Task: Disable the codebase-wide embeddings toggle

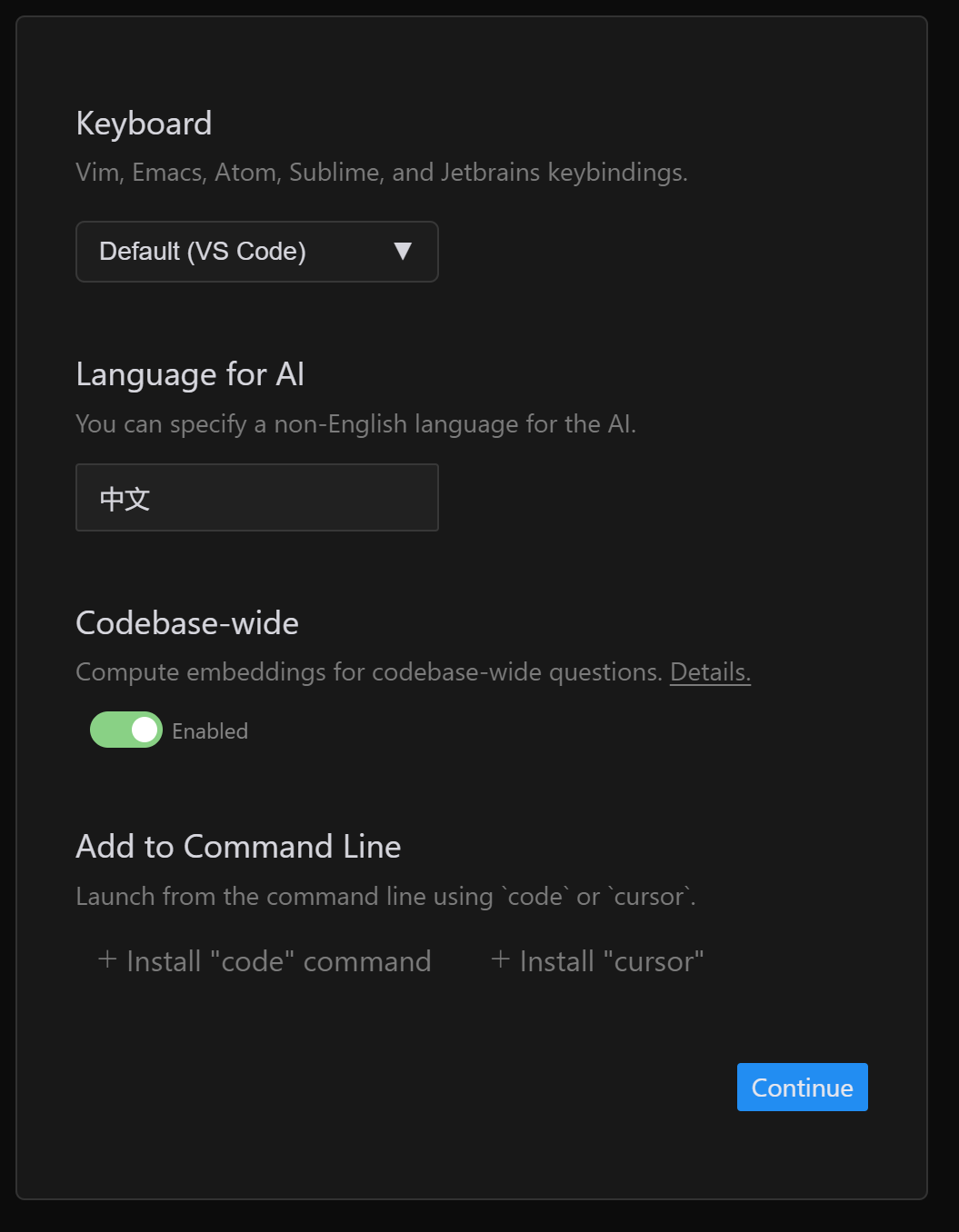Action: 126,730
